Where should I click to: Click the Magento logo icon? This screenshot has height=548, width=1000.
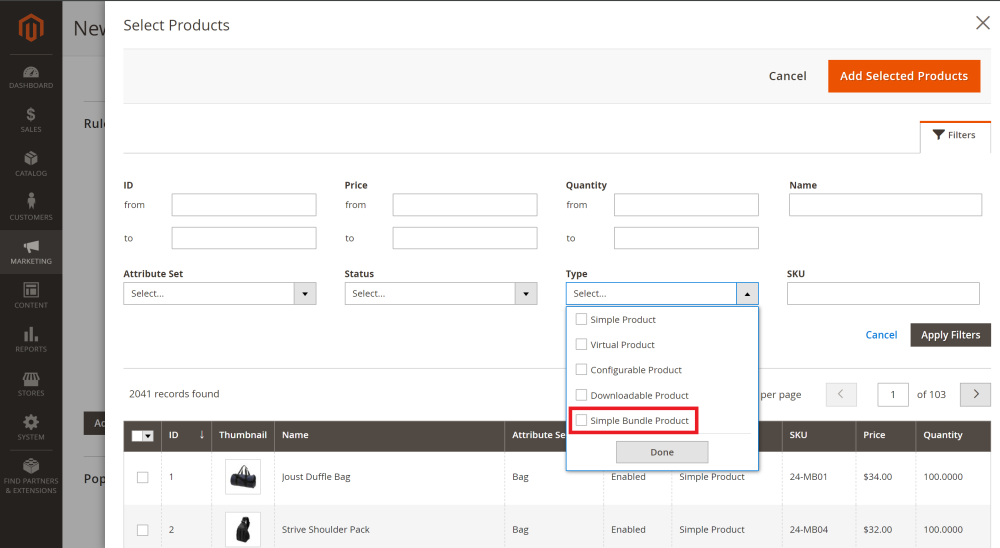[x=31, y=28]
